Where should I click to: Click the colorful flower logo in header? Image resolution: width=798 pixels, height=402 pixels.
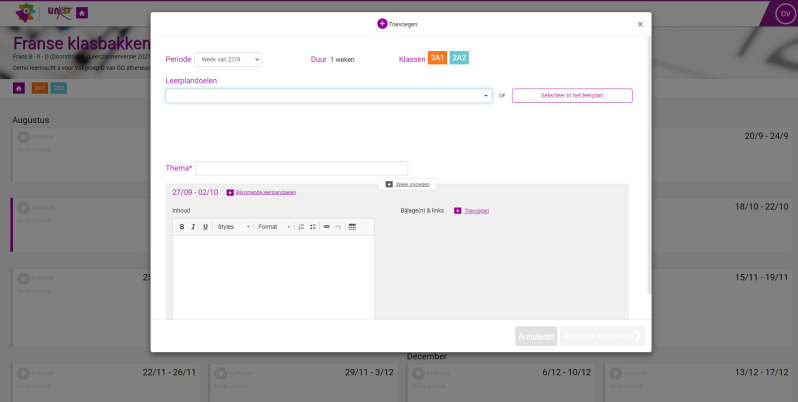point(25,13)
